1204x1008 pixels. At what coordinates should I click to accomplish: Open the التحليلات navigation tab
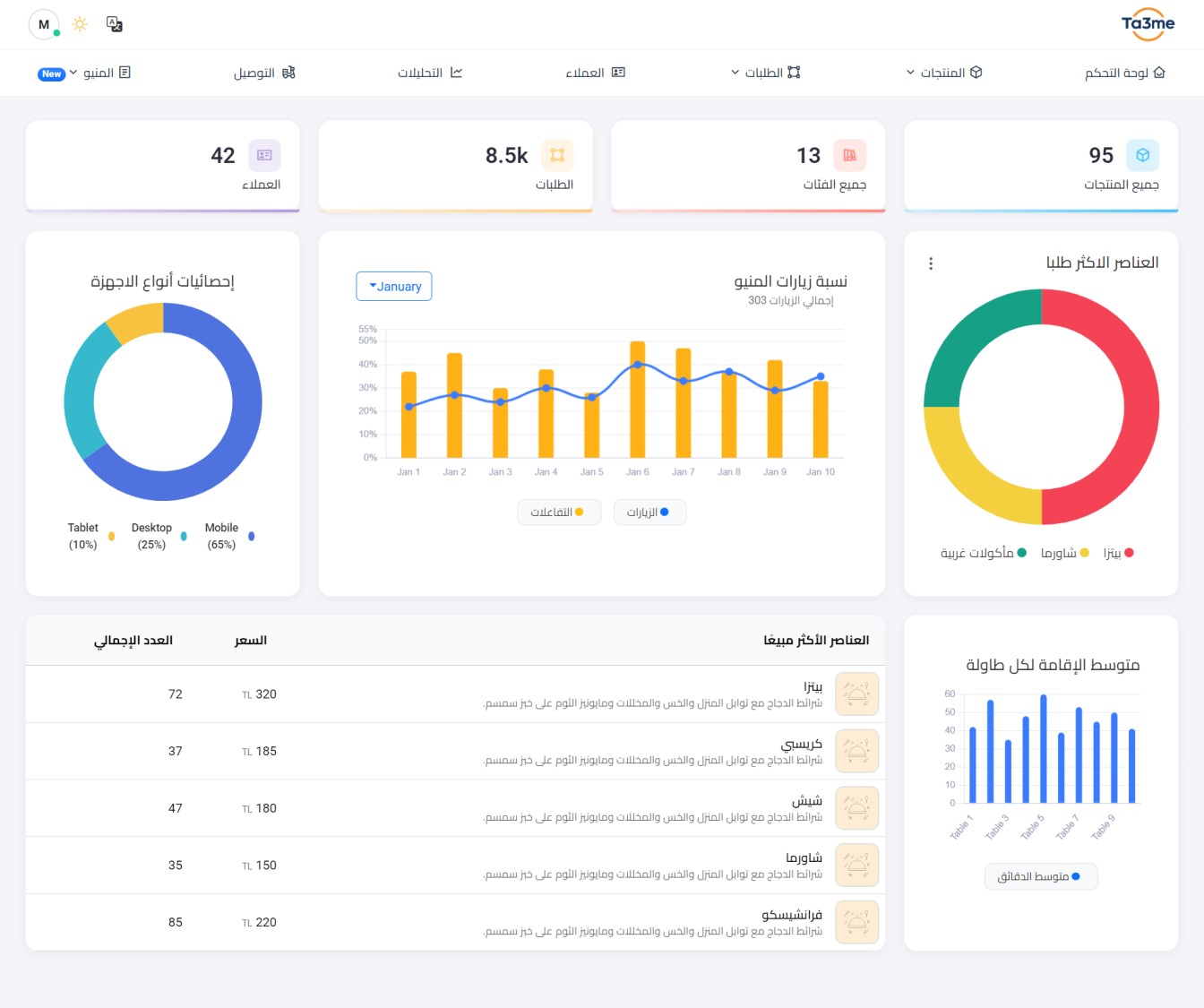click(430, 73)
